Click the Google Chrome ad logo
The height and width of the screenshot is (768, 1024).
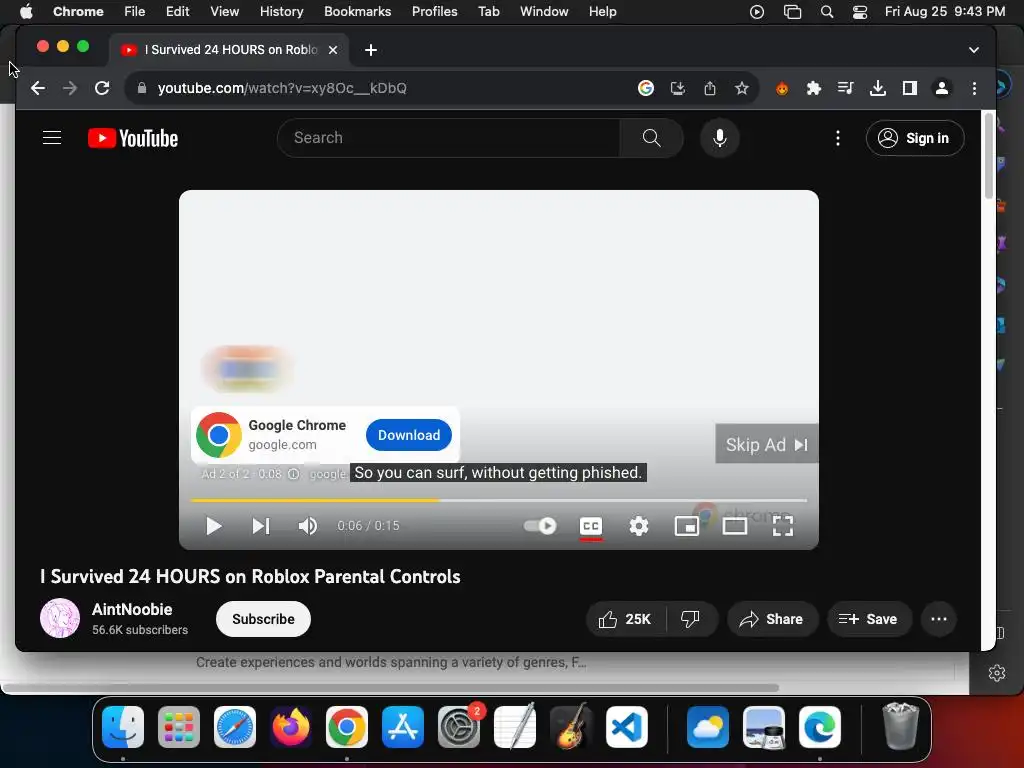pyautogui.click(x=219, y=435)
